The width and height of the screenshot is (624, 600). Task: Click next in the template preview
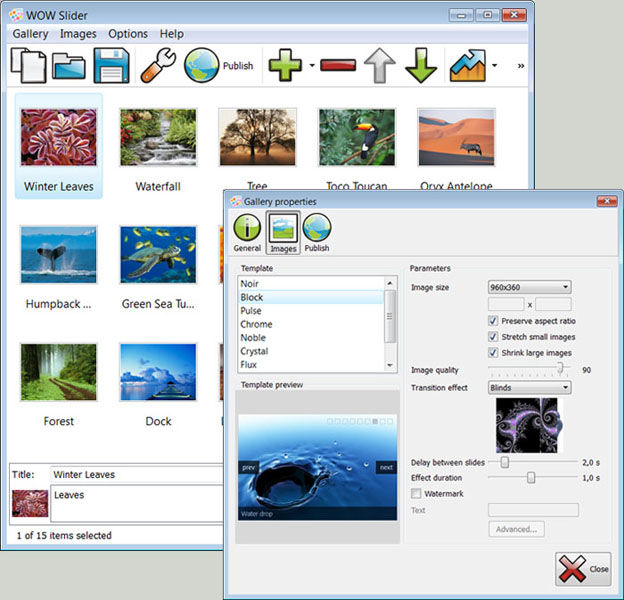[x=386, y=468]
